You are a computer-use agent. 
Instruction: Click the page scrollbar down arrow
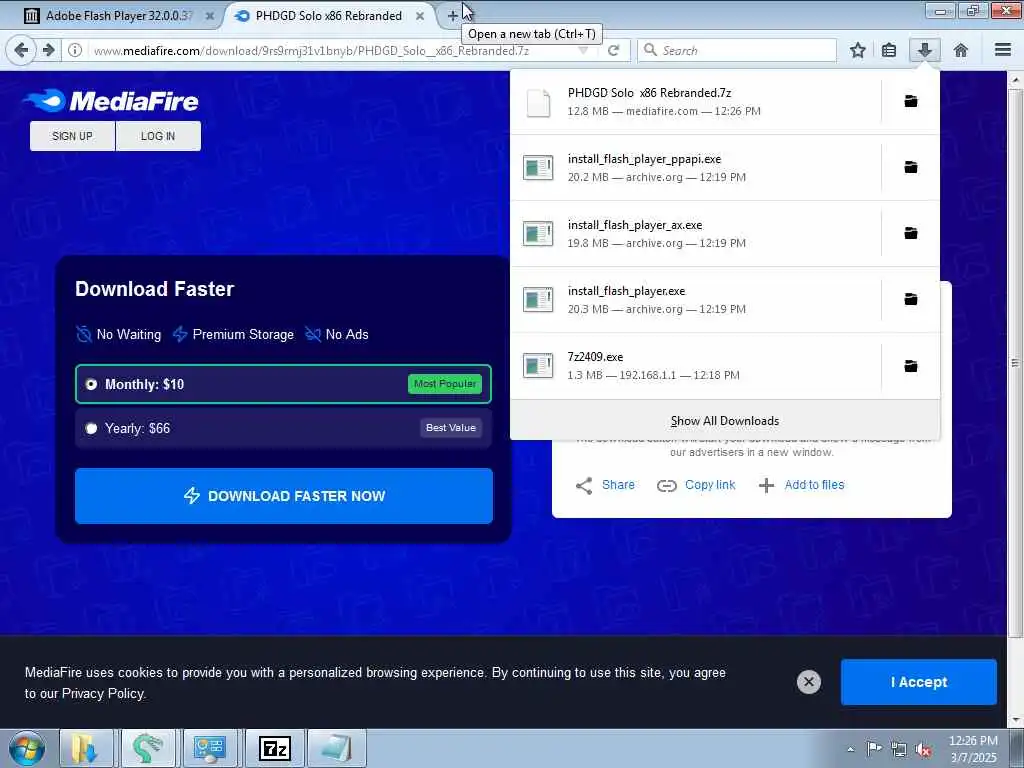coord(1015,720)
